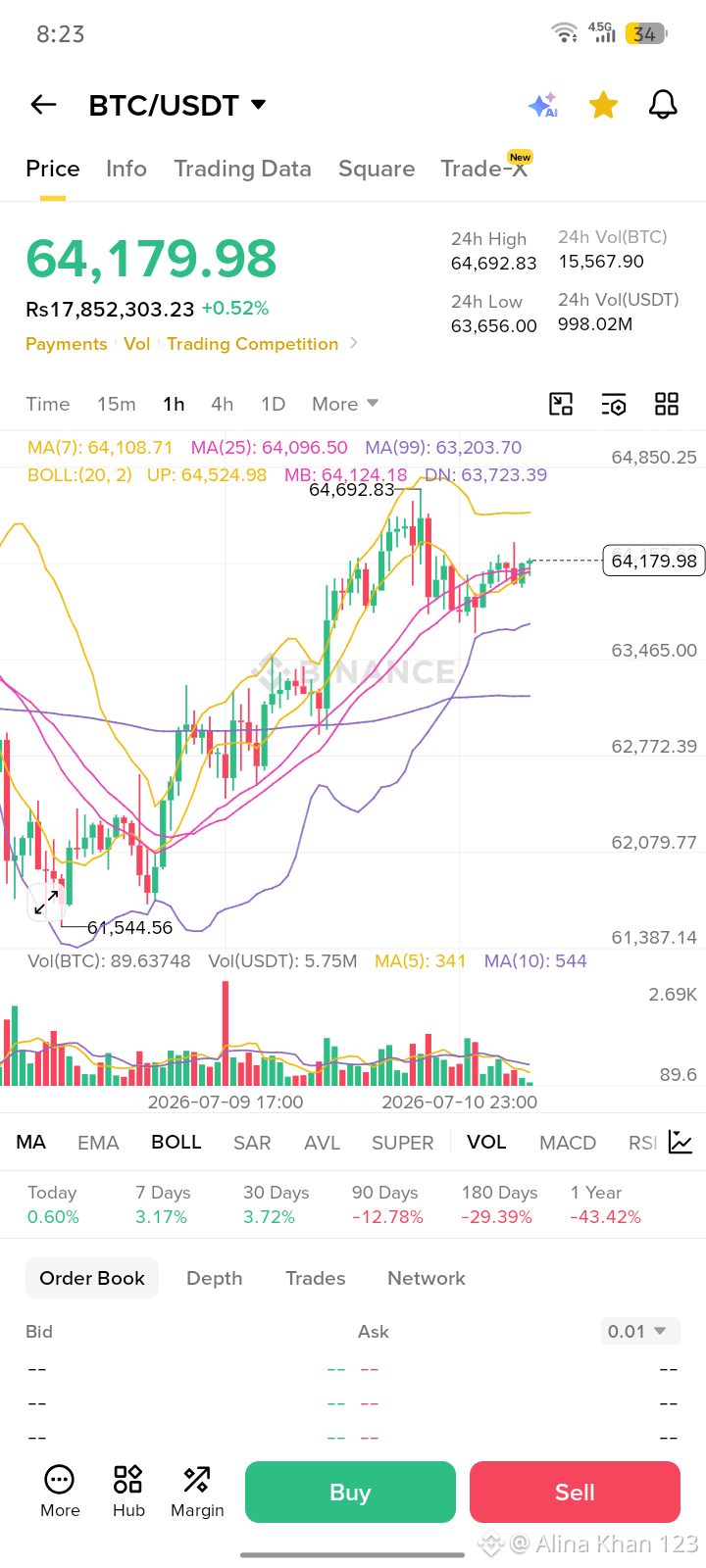
Task: Switch to Depth view
Action: point(215,1278)
